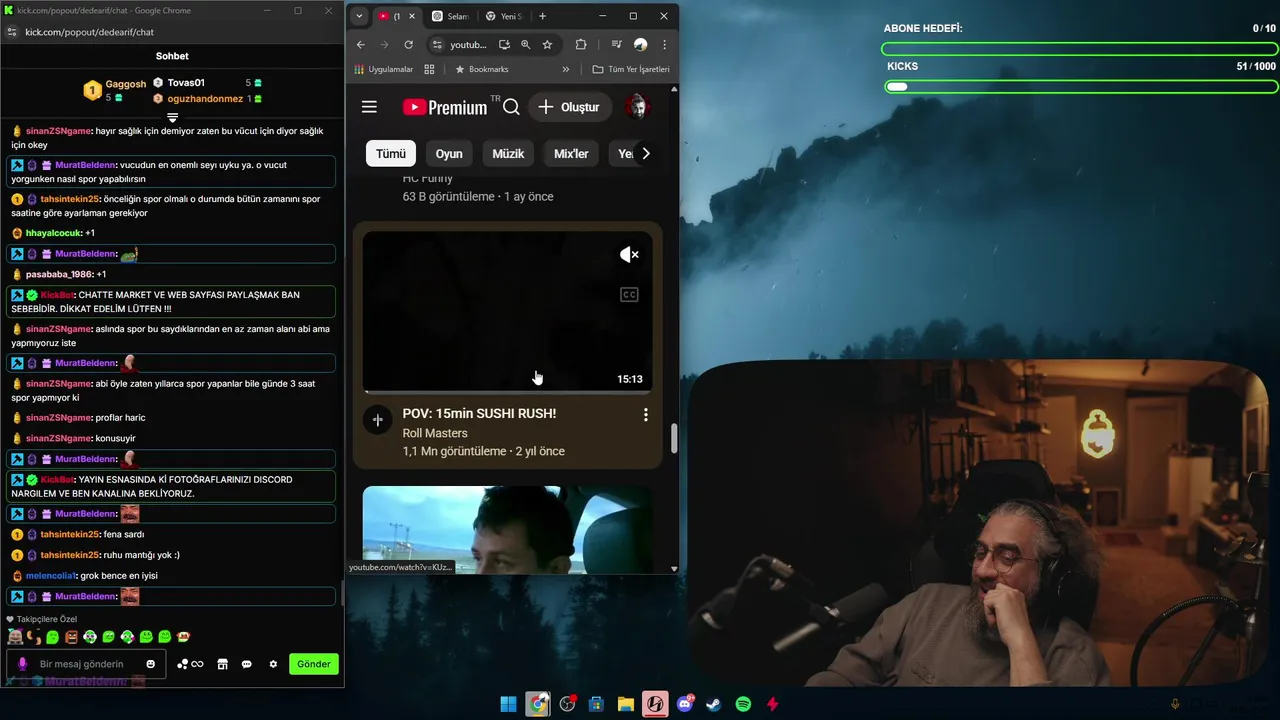The width and height of the screenshot is (1280, 720).
Task: Toggle closed captions on the video preview
Action: point(629,294)
